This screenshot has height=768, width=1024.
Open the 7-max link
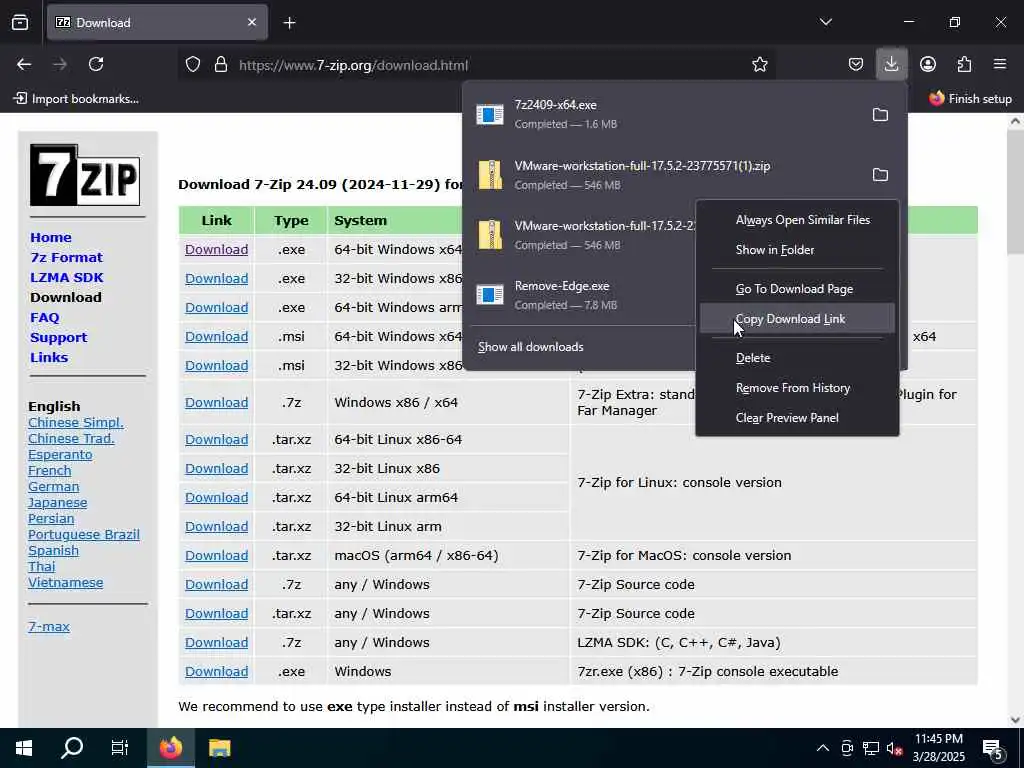[49, 626]
